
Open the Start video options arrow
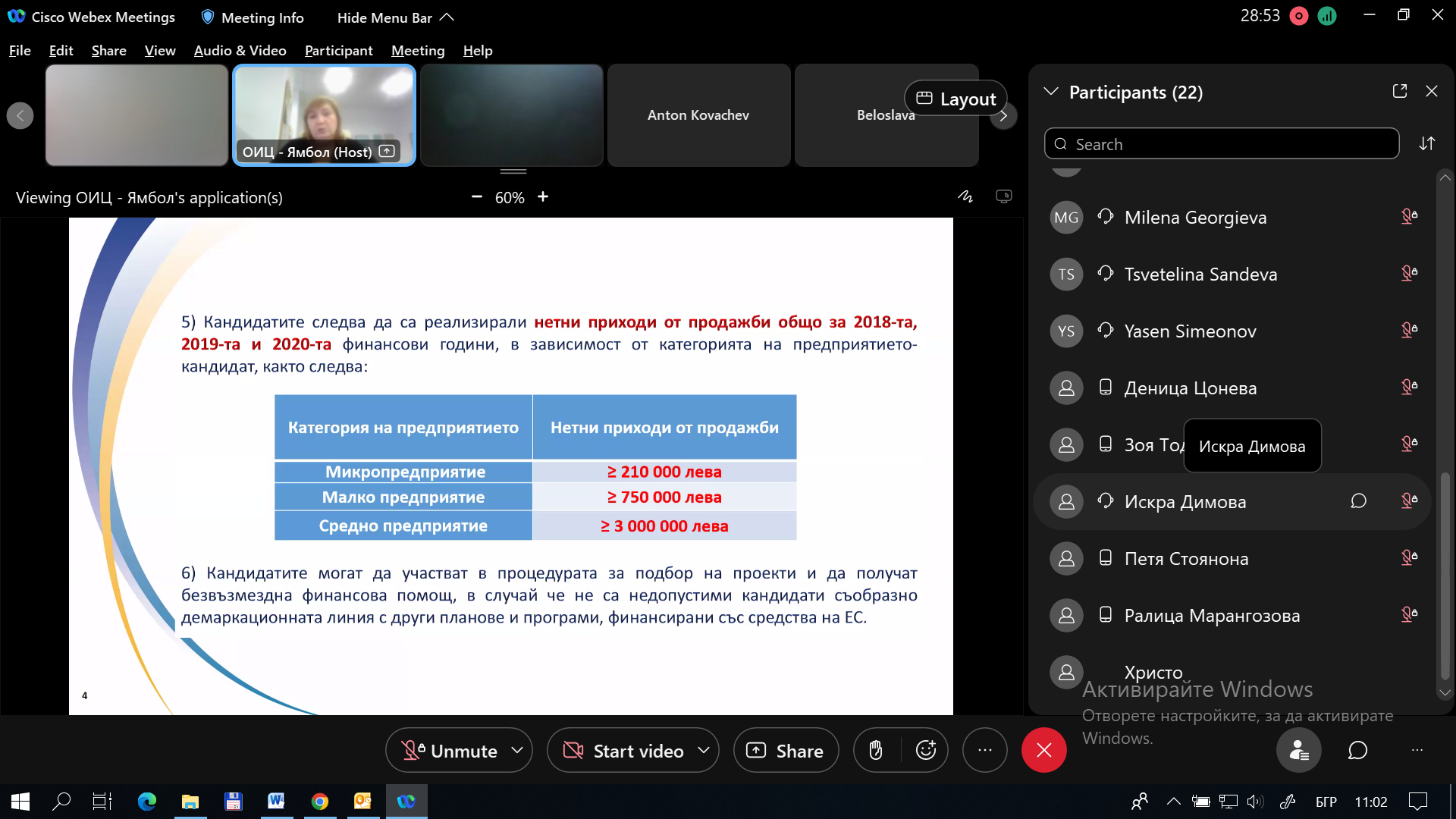click(x=704, y=750)
